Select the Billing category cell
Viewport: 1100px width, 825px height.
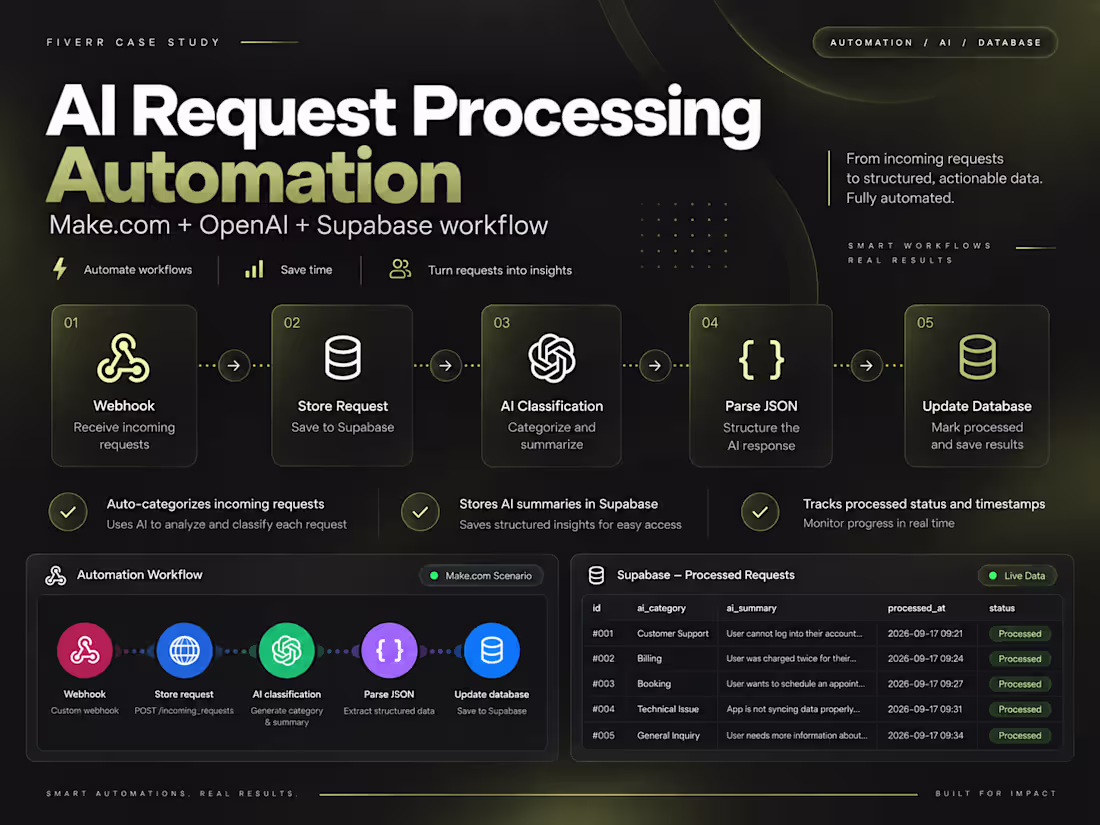(649, 659)
